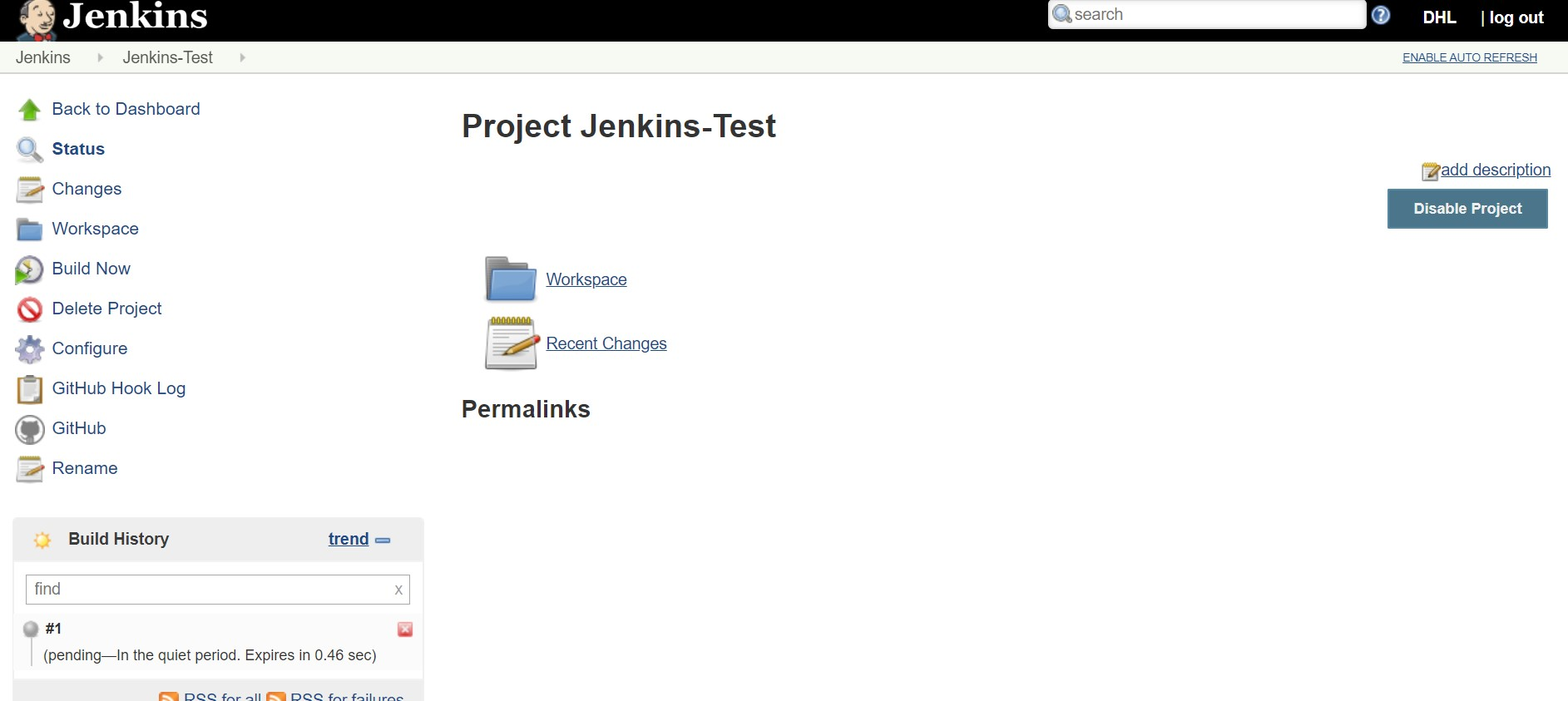
Task: Click the Build Now clock icon
Action: [30, 269]
